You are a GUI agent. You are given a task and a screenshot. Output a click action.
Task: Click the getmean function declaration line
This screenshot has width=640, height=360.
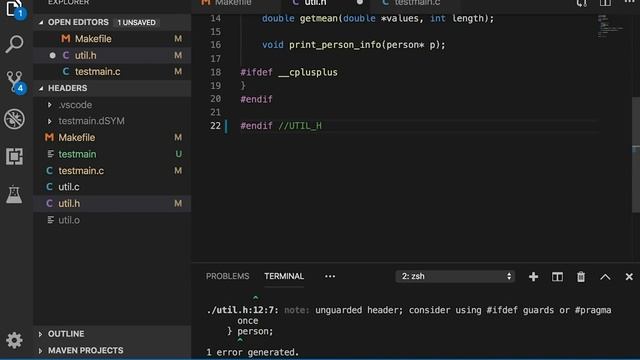378,18
